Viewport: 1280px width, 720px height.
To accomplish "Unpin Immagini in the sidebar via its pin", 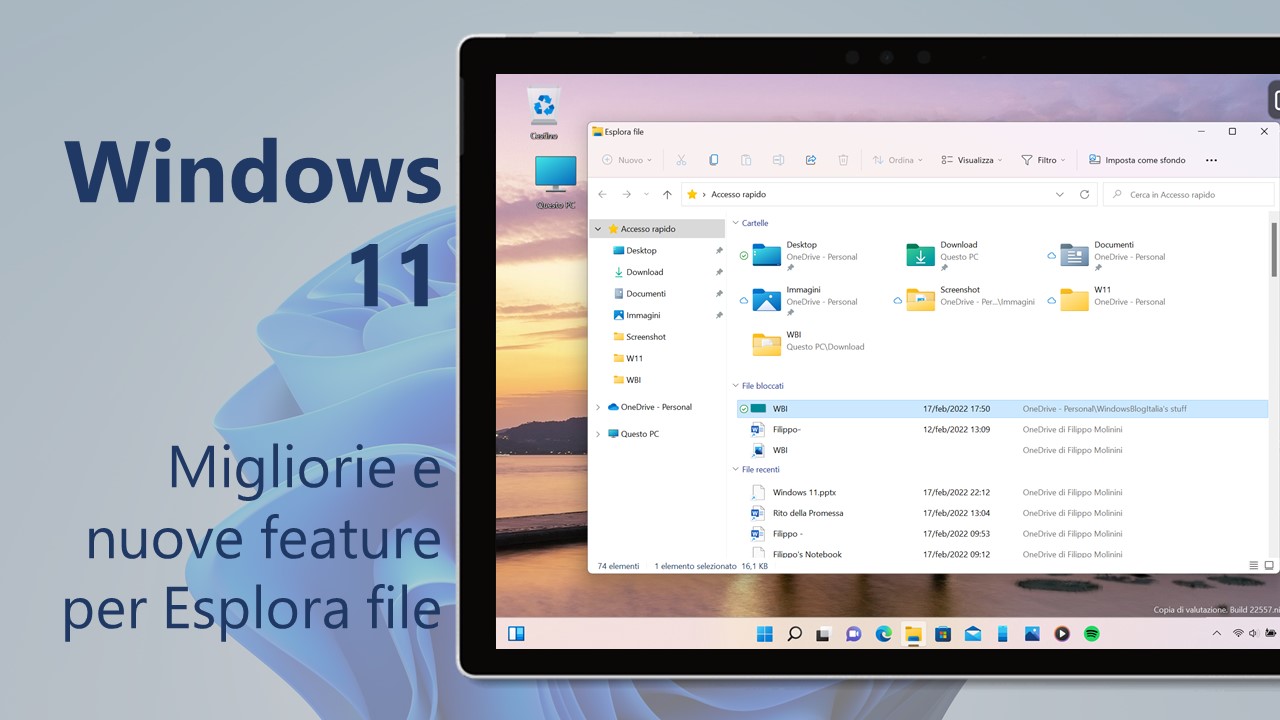I will click(x=719, y=316).
